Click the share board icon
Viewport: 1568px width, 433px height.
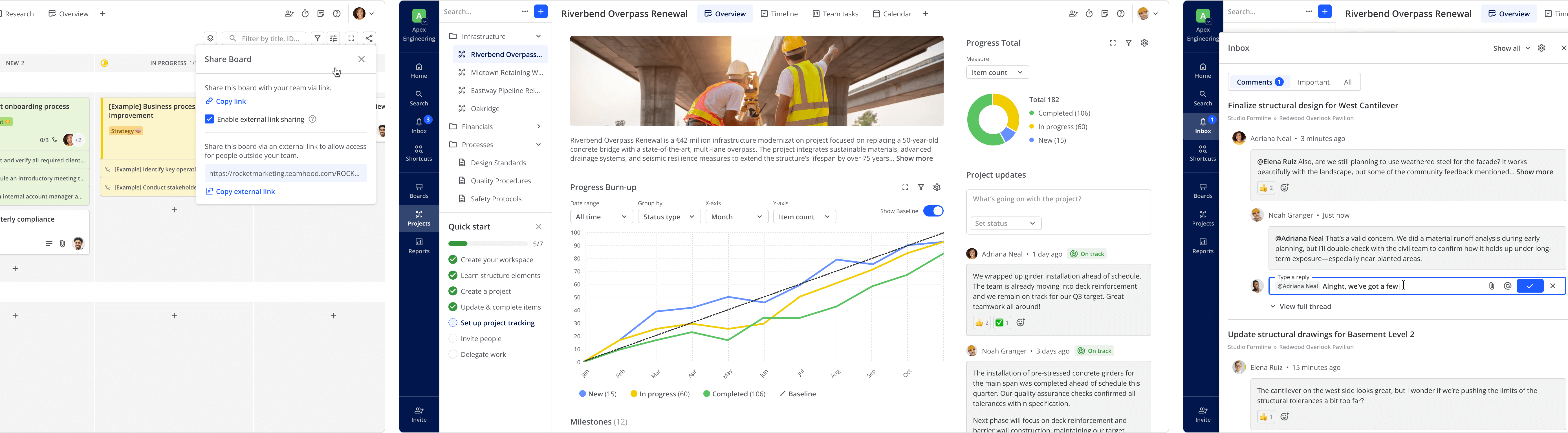click(x=369, y=38)
